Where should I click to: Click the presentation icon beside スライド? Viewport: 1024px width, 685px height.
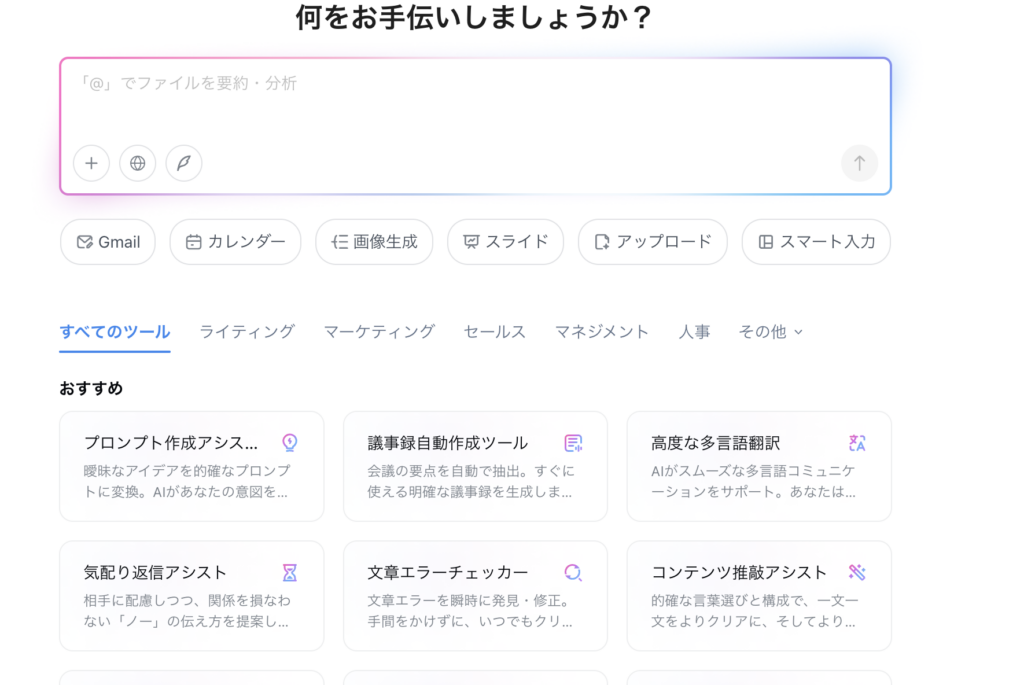pyautogui.click(x=471, y=242)
